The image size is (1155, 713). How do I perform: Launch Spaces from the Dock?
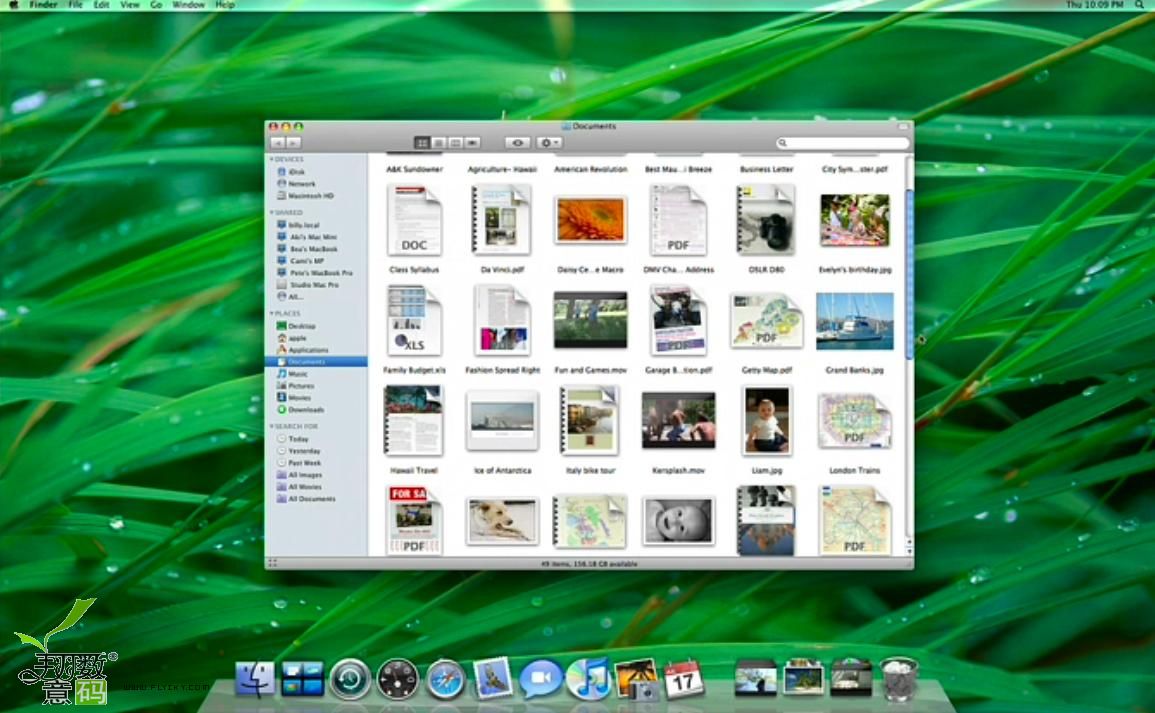point(303,679)
